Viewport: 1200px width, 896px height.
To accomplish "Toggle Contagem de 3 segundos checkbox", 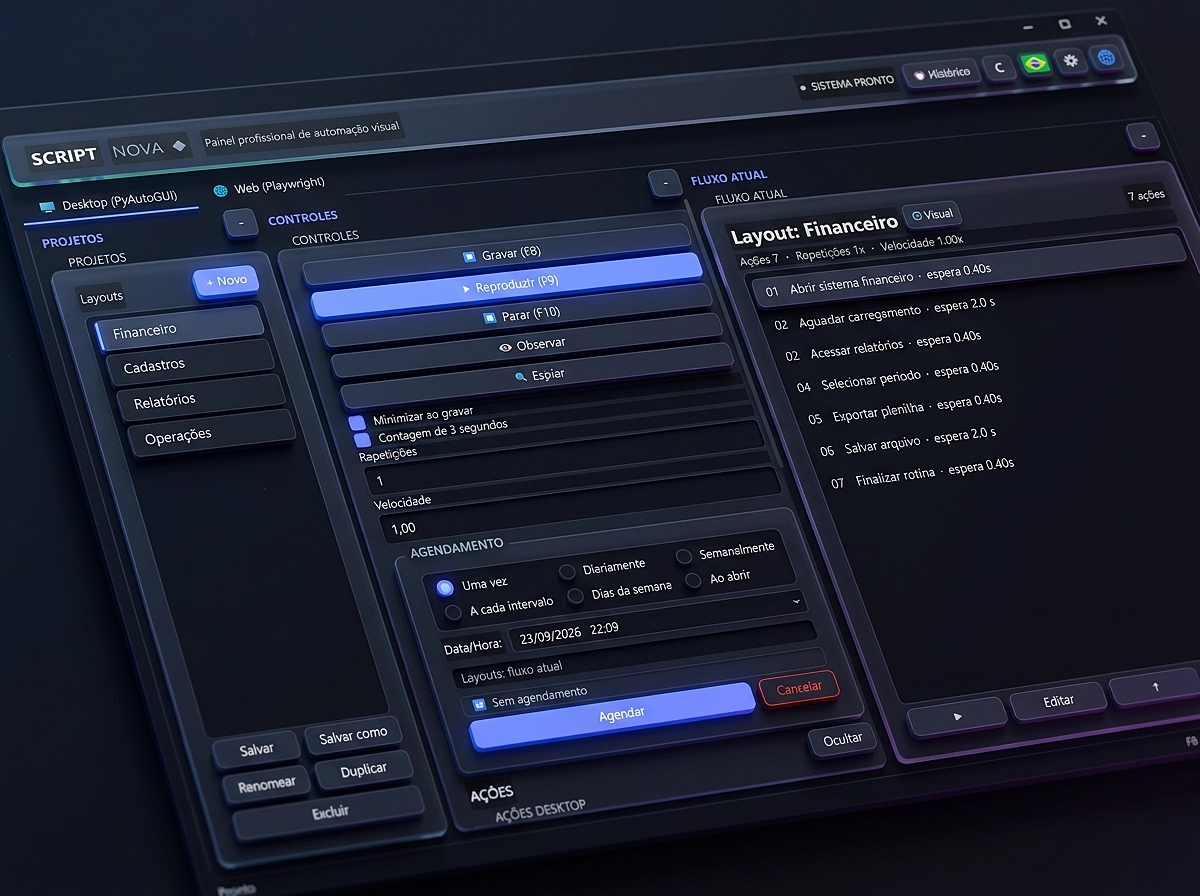I will (362, 440).
